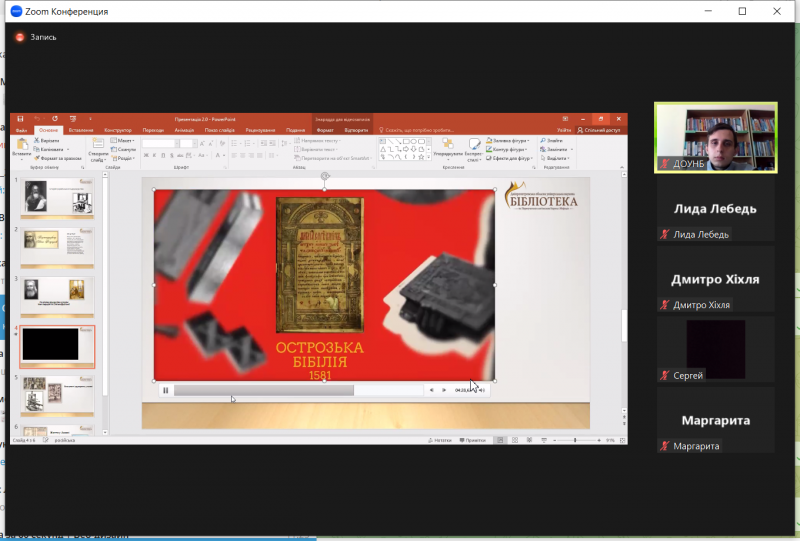Open the Макет layout dropdown
Image resolution: width=800 pixels, height=541 pixels.
[x=122, y=140]
